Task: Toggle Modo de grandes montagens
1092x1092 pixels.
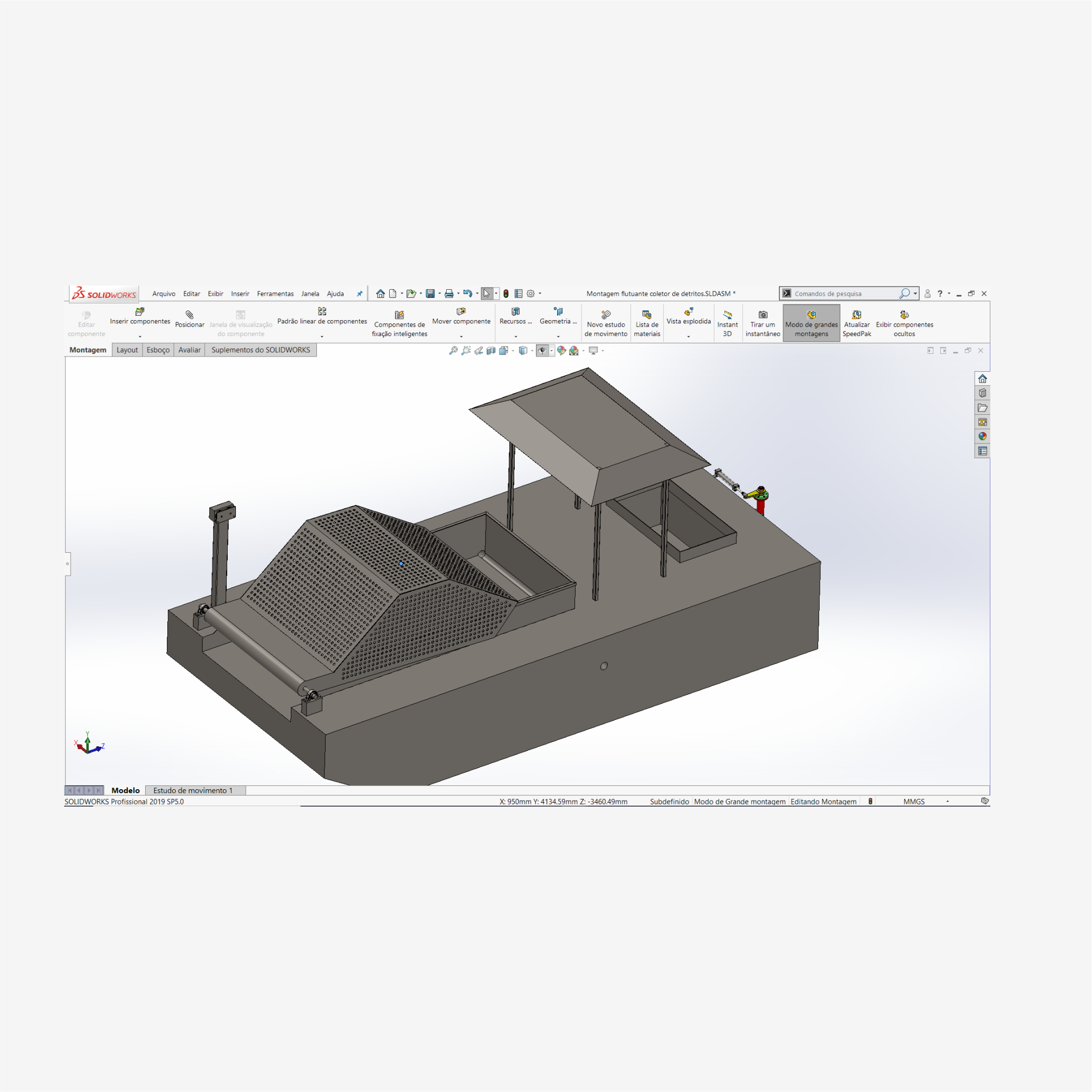Action: tap(811, 323)
